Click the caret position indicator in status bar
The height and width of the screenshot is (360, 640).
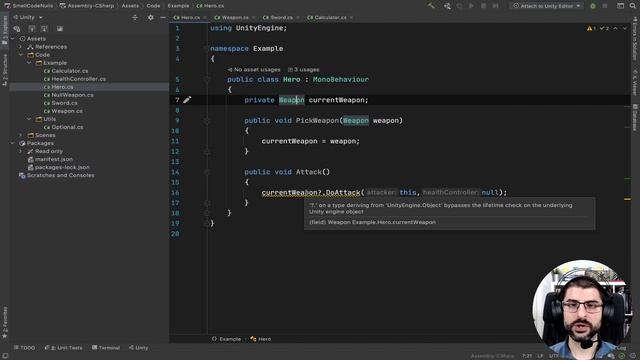pos(527,356)
